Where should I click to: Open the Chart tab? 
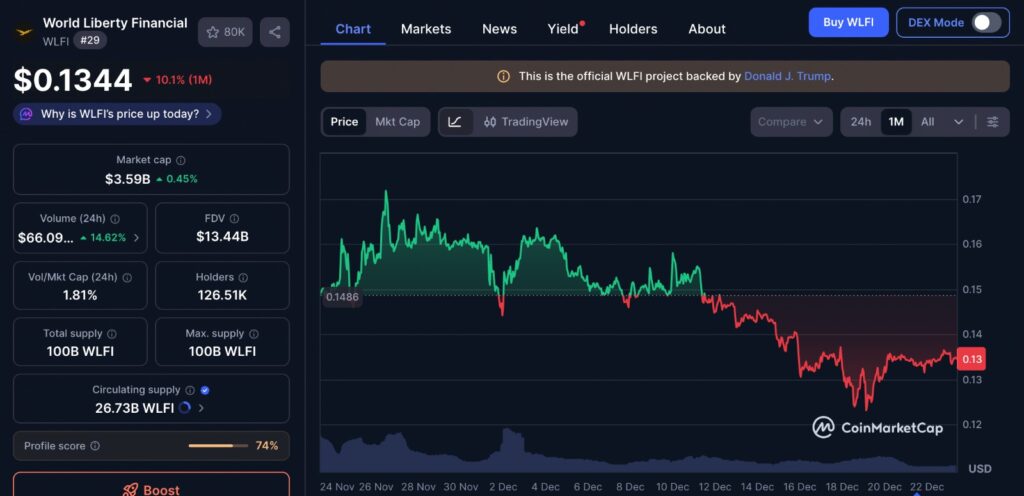pos(353,29)
